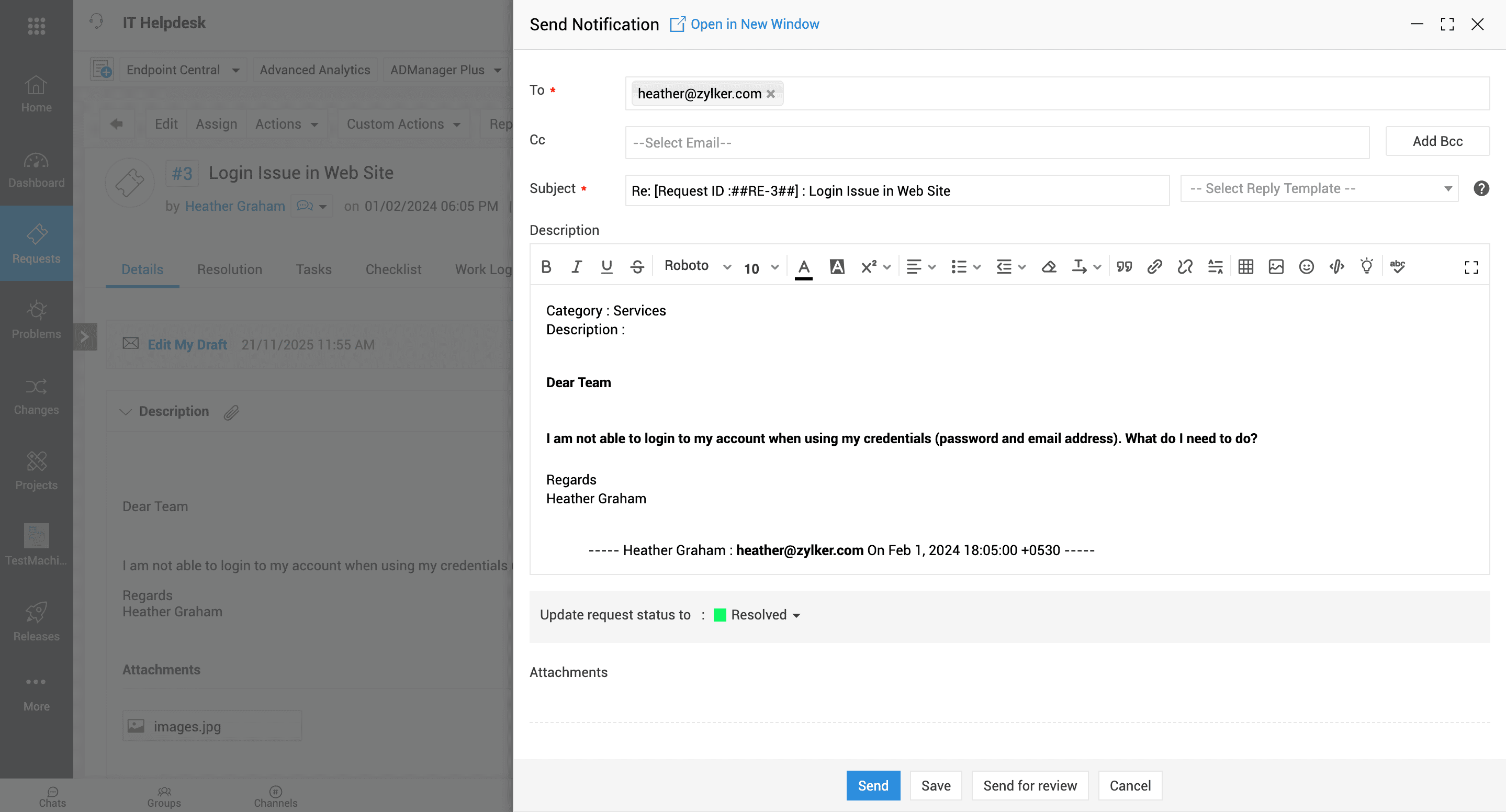Open the font color picker

click(x=804, y=267)
